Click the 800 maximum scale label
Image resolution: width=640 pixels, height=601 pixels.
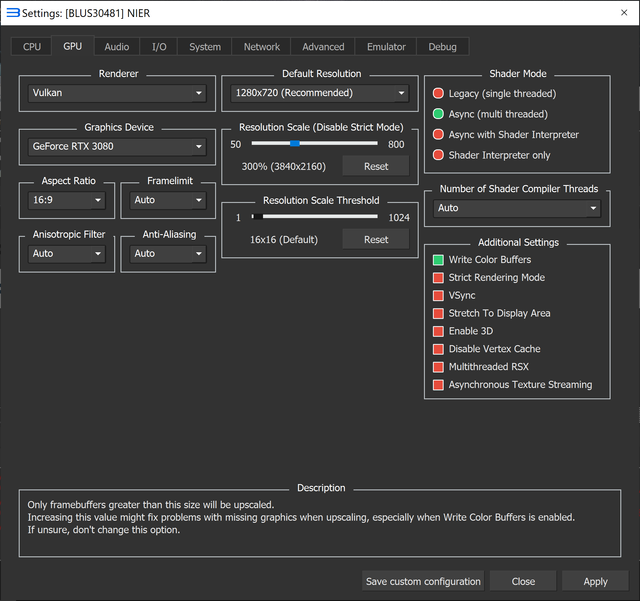(396, 145)
